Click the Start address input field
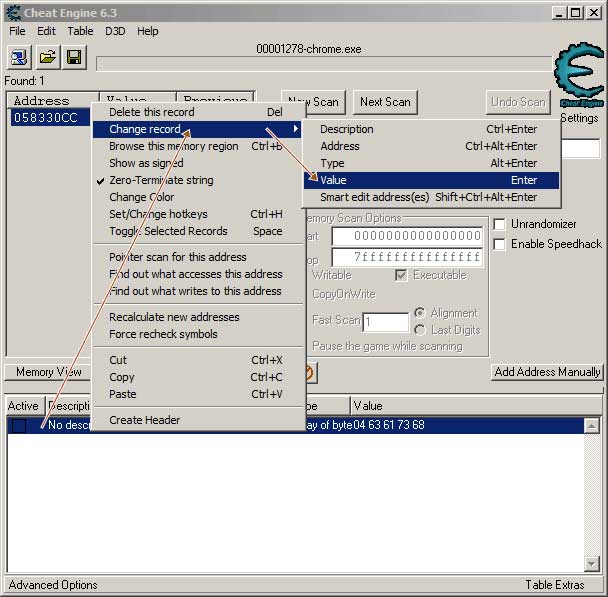The width and height of the screenshot is (608, 597). coord(407,236)
